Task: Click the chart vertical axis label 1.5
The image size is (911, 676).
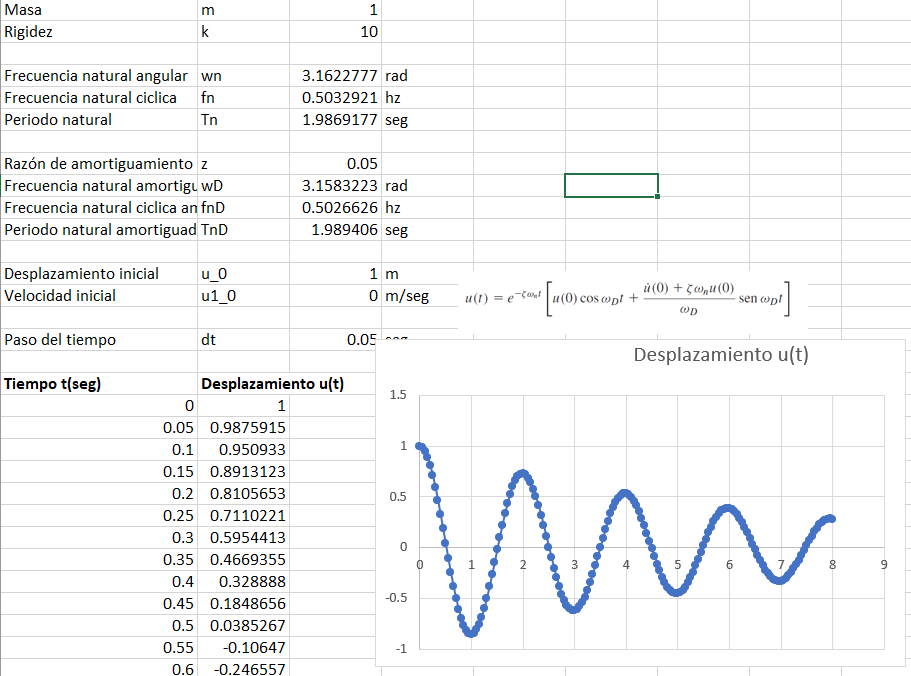Action: [398, 395]
